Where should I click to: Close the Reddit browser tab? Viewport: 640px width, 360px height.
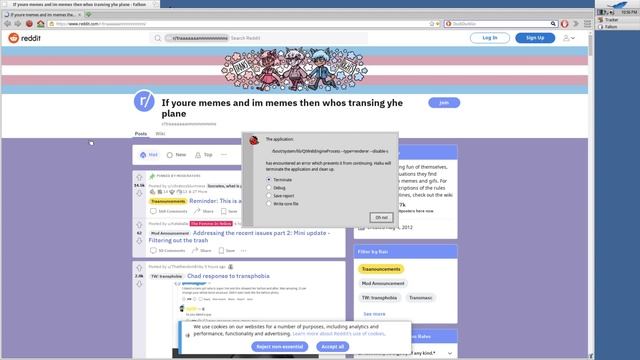[80, 14]
